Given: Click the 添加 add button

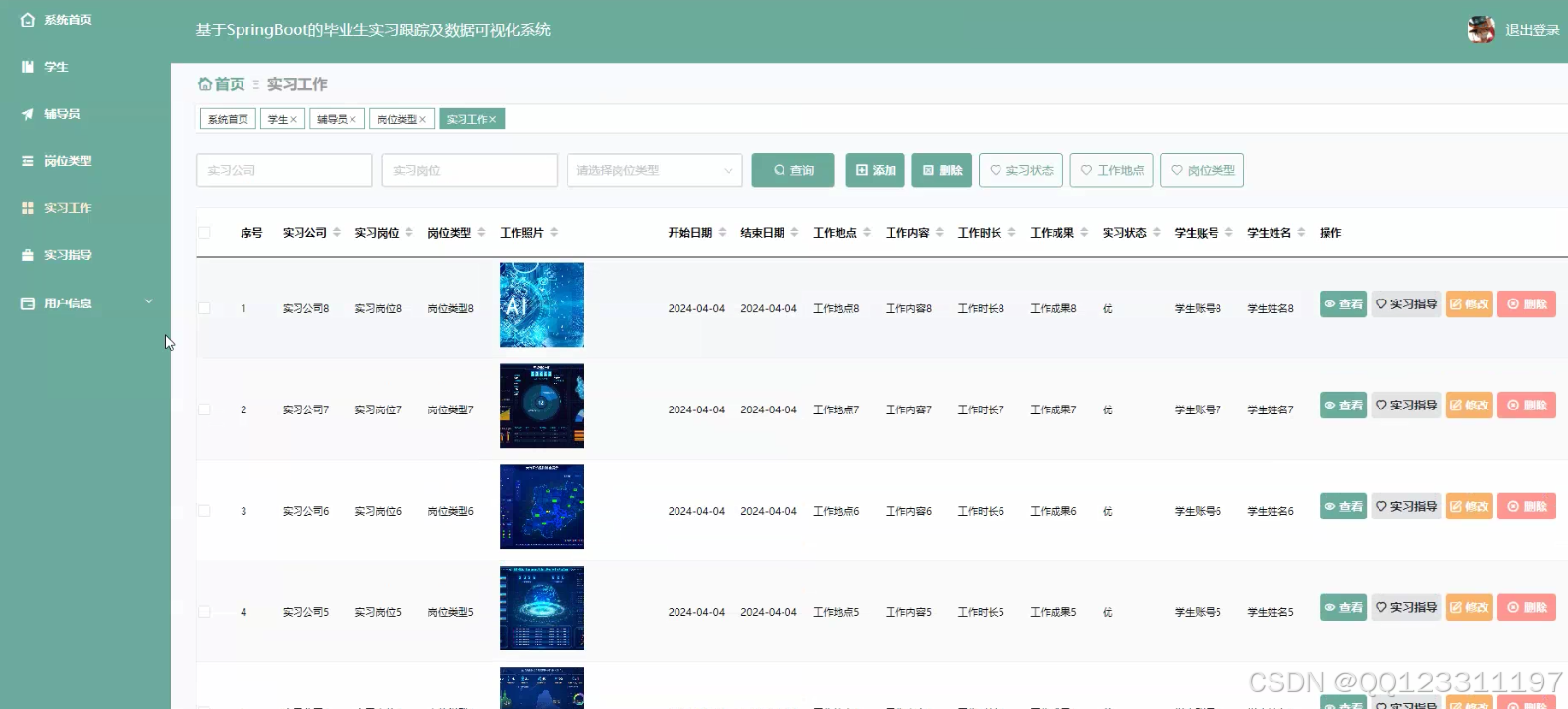Looking at the screenshot, I should tap(875, 170).
